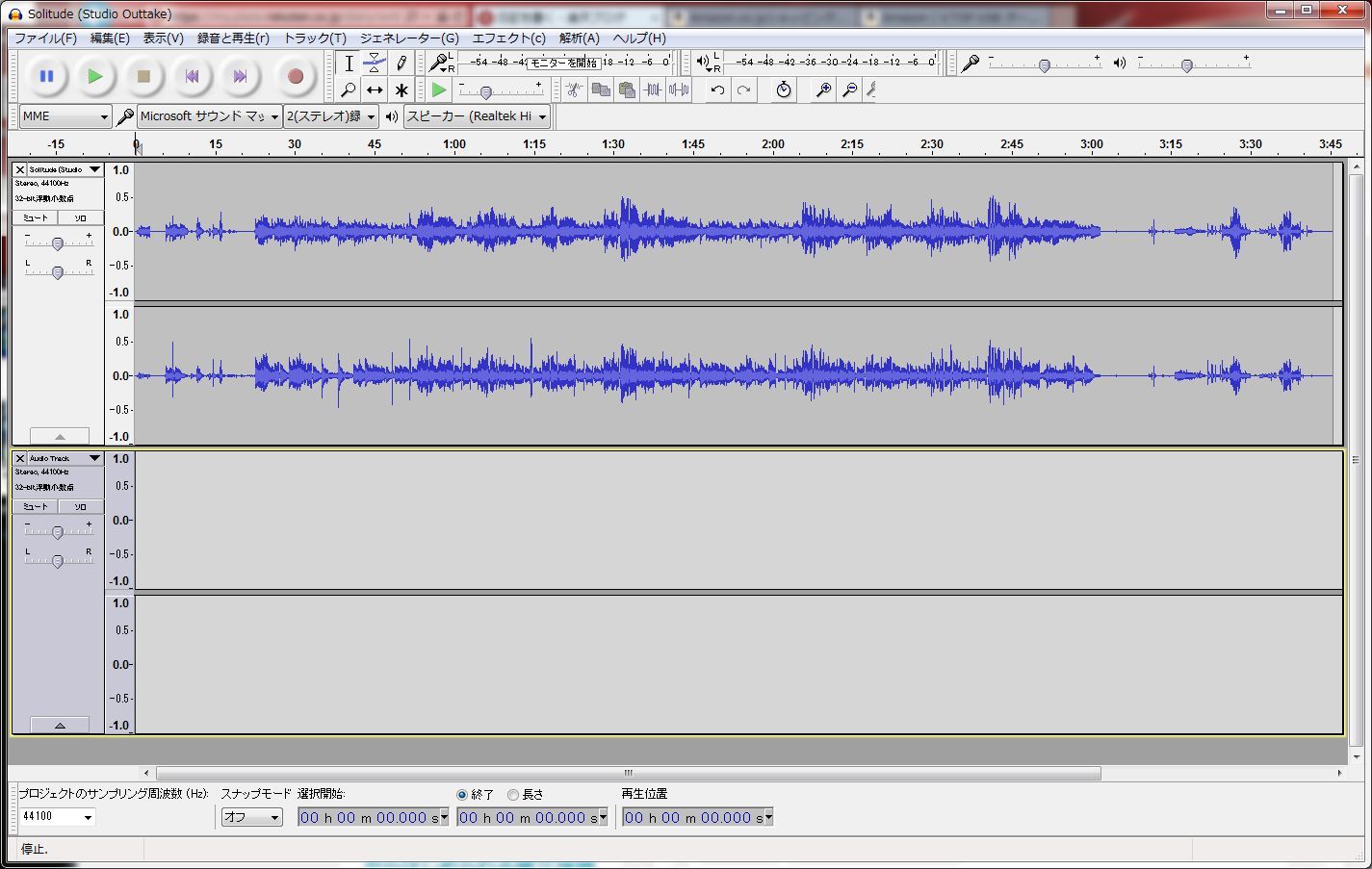Click the Paste icon in the edit toolbar
The width and height of the screenshot is (1372, 869).
(x=627, y=90)
